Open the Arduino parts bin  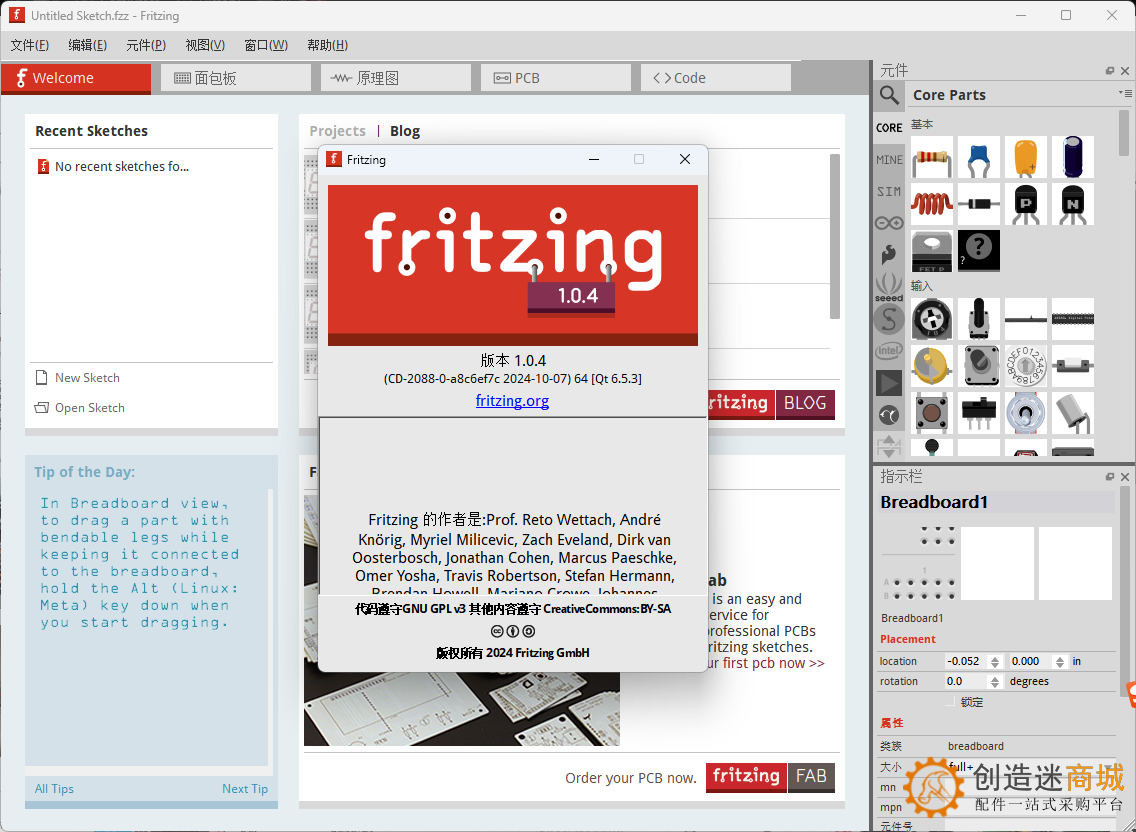point(889,223)
